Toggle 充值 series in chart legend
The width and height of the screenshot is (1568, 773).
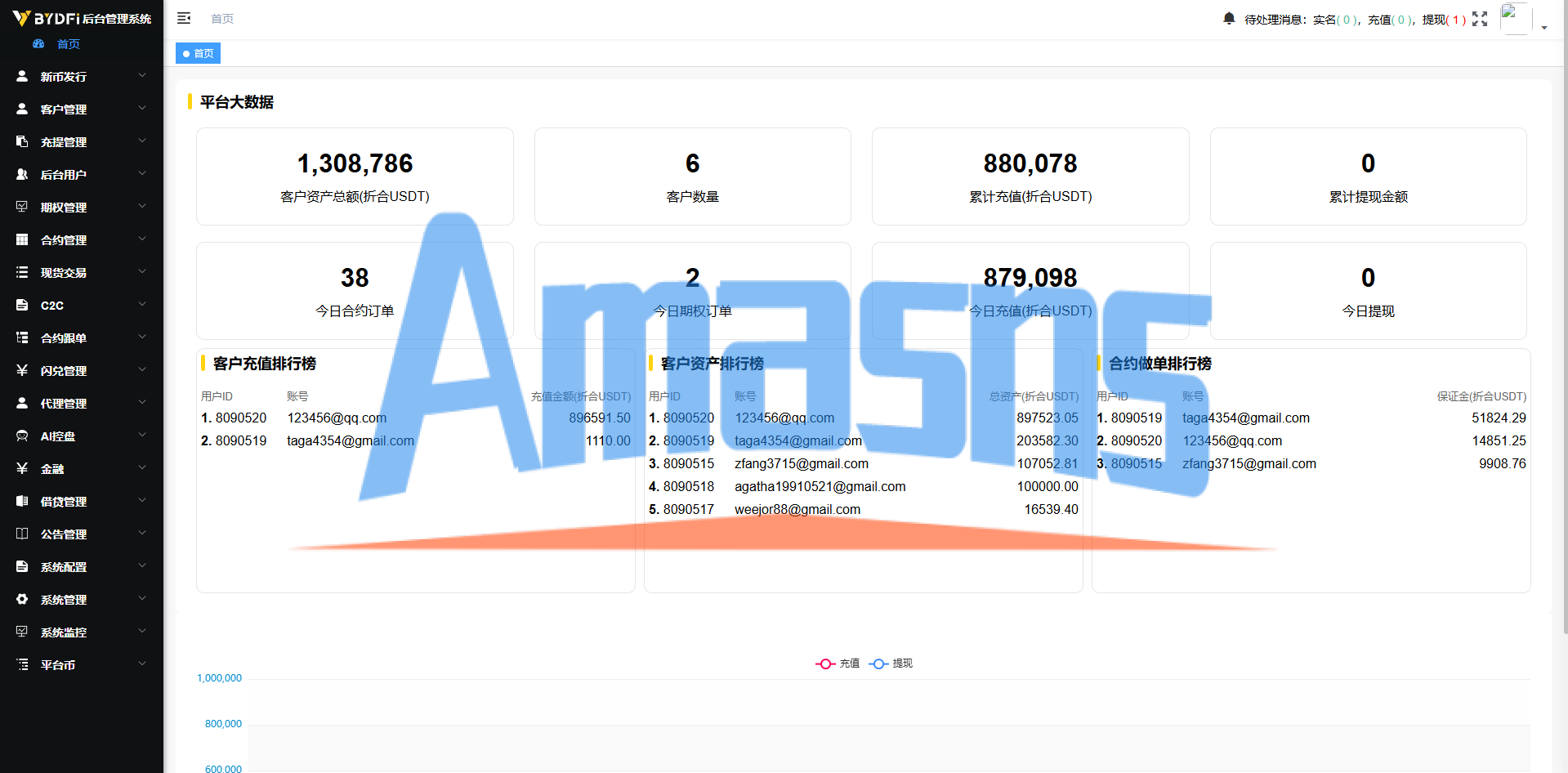coord(838,664)
